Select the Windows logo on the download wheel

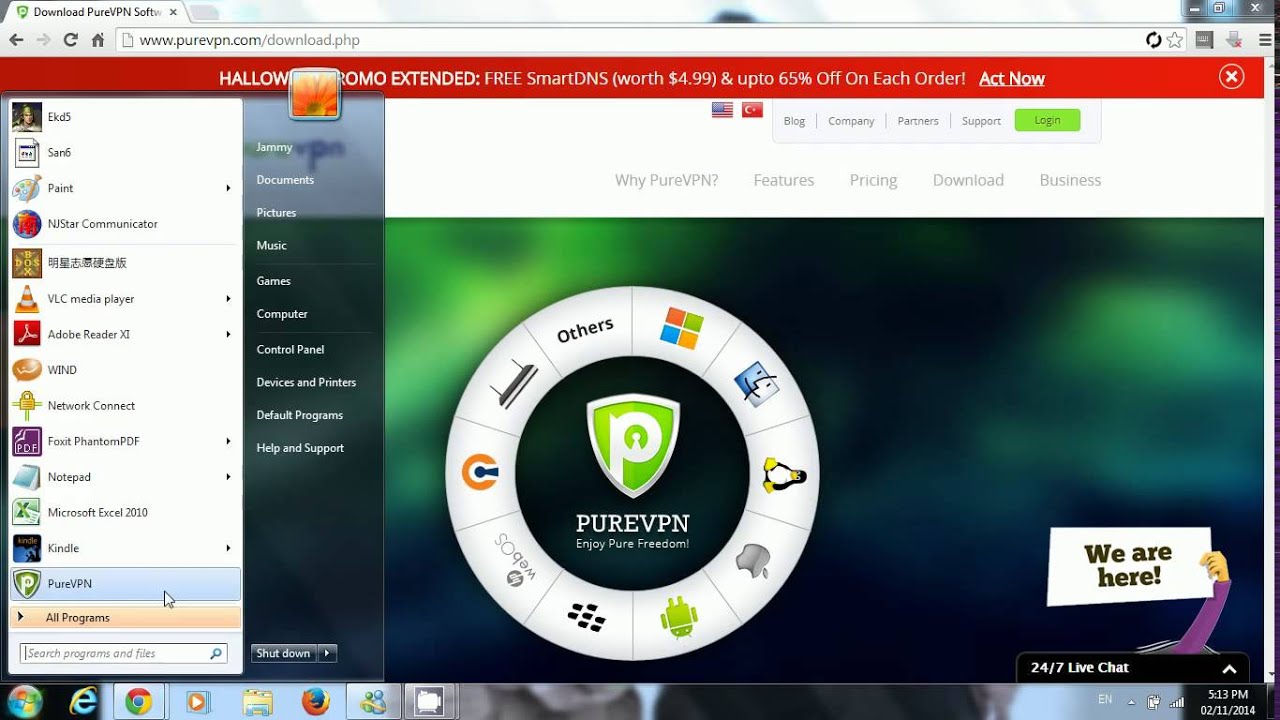pos(682,328)
